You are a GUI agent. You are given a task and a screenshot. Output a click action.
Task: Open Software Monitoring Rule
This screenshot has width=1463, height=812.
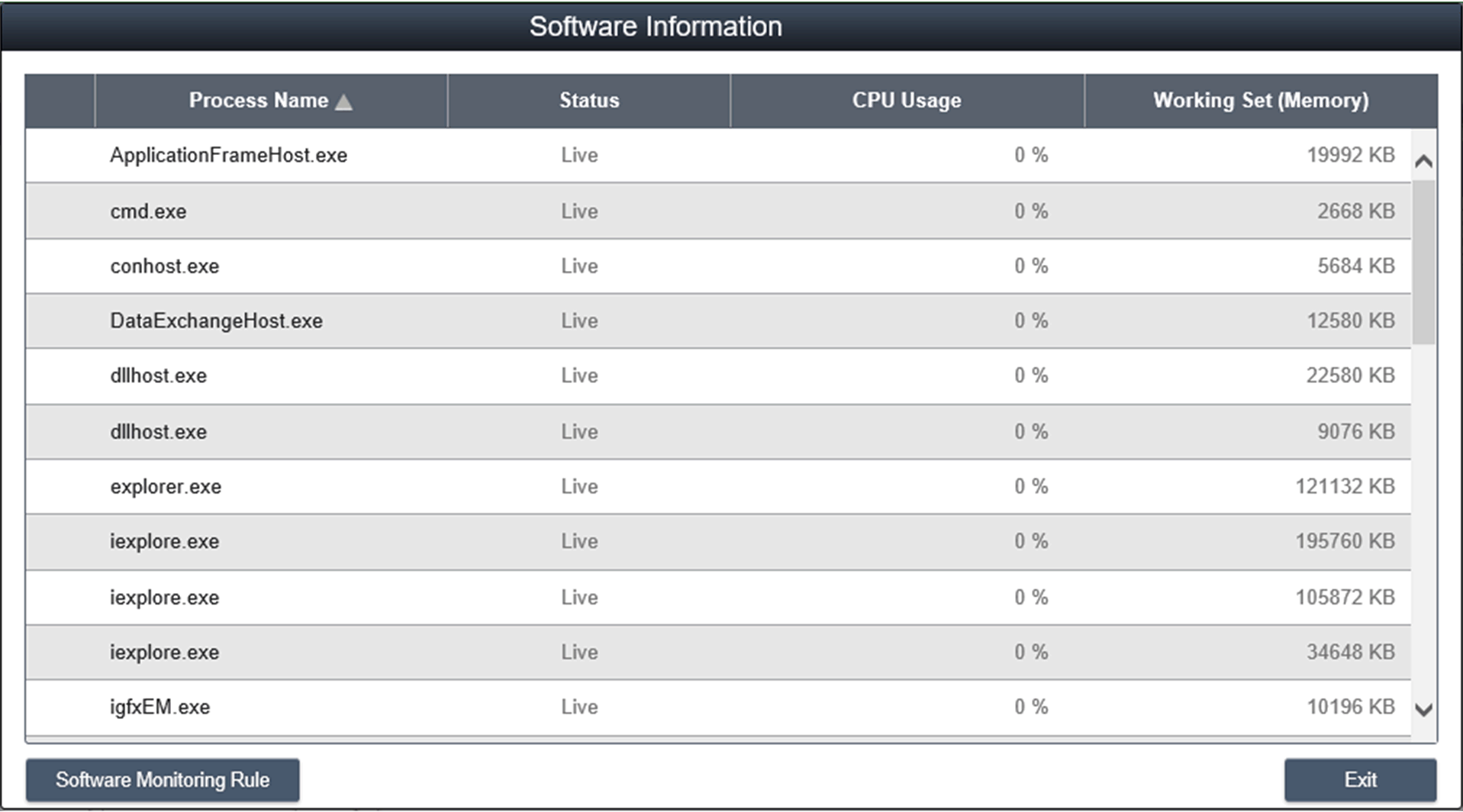tap(163, 780)
